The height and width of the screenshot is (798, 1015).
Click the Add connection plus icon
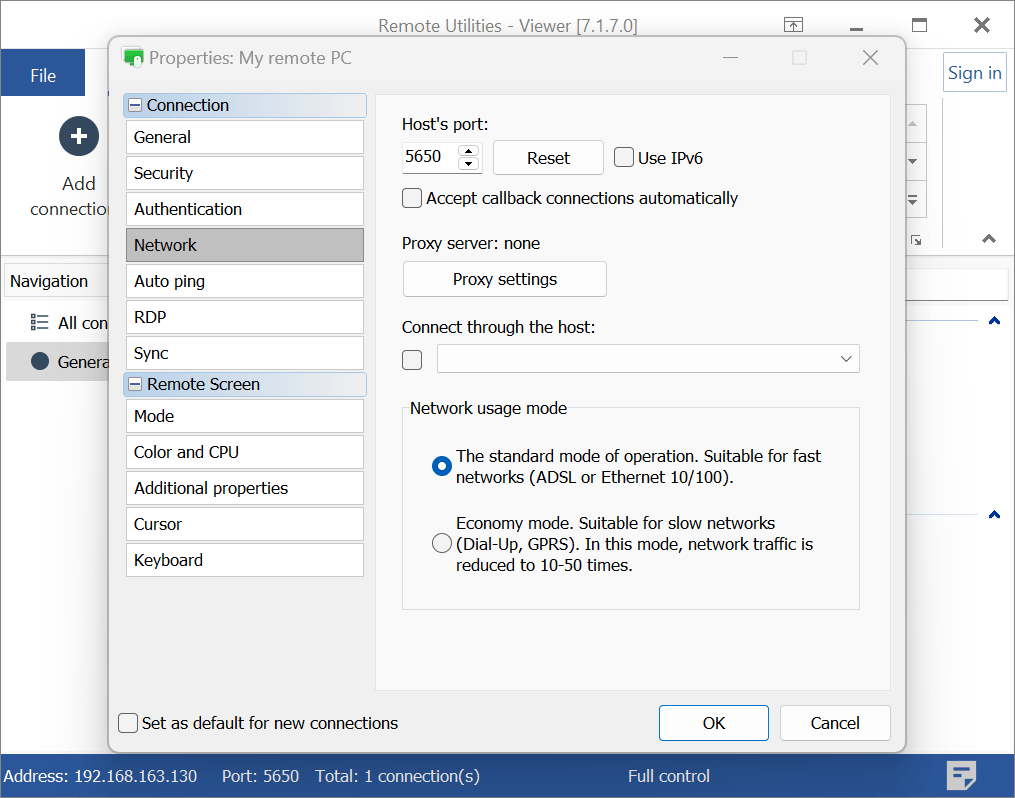click(79, 137)
